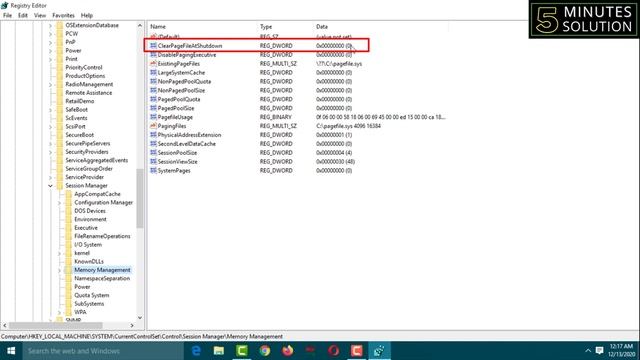Select the Environment key
640x360 pixels.
point(90,220)
